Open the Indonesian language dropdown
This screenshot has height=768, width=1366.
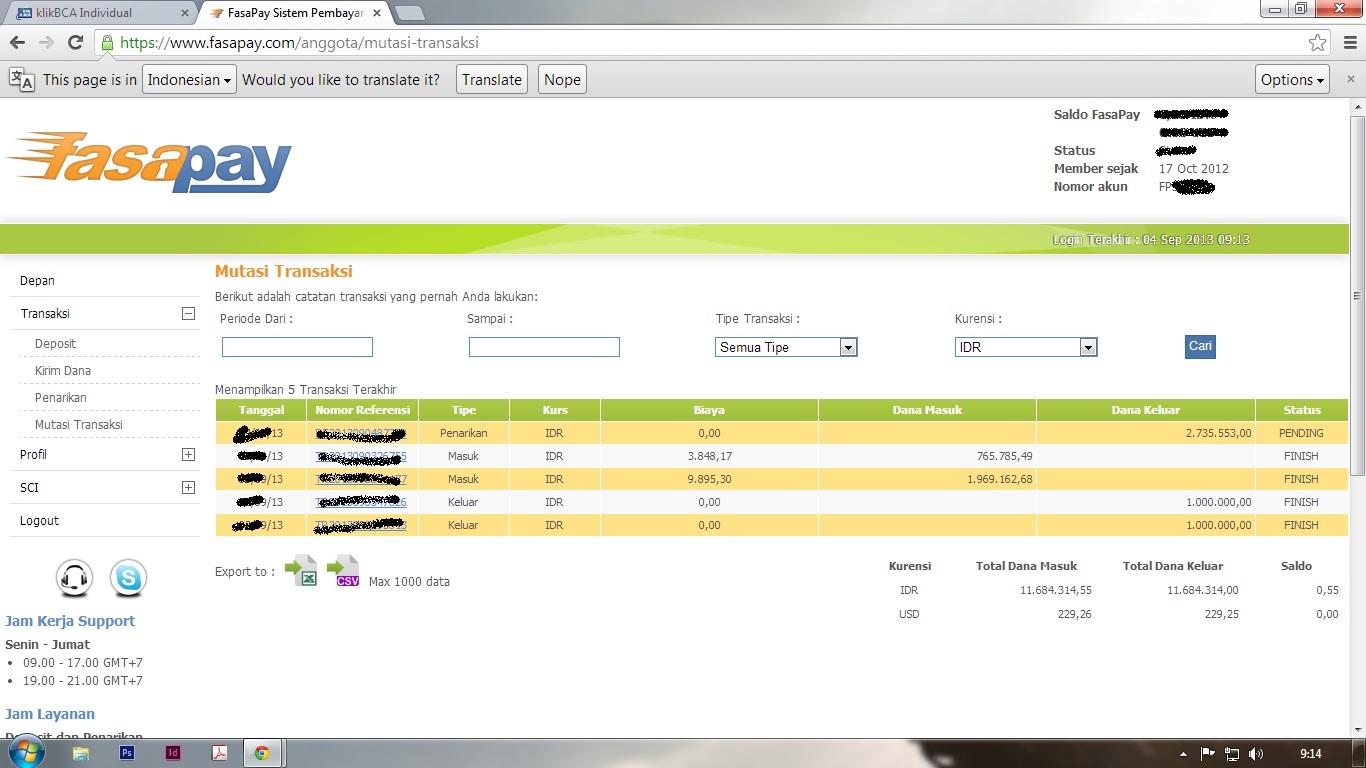point(189,80)
